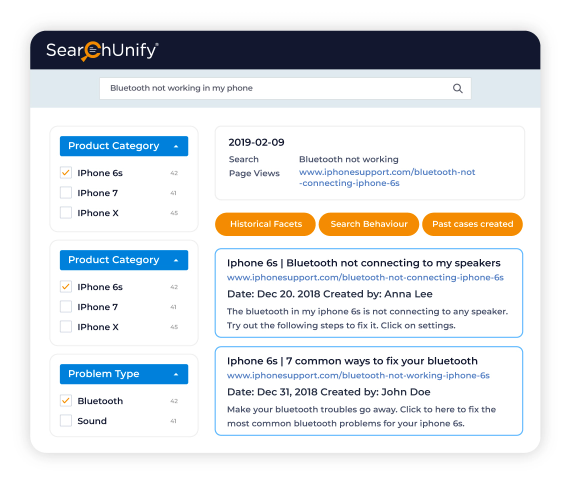Focus the Bluetooth not working search field

coord(285,88)
